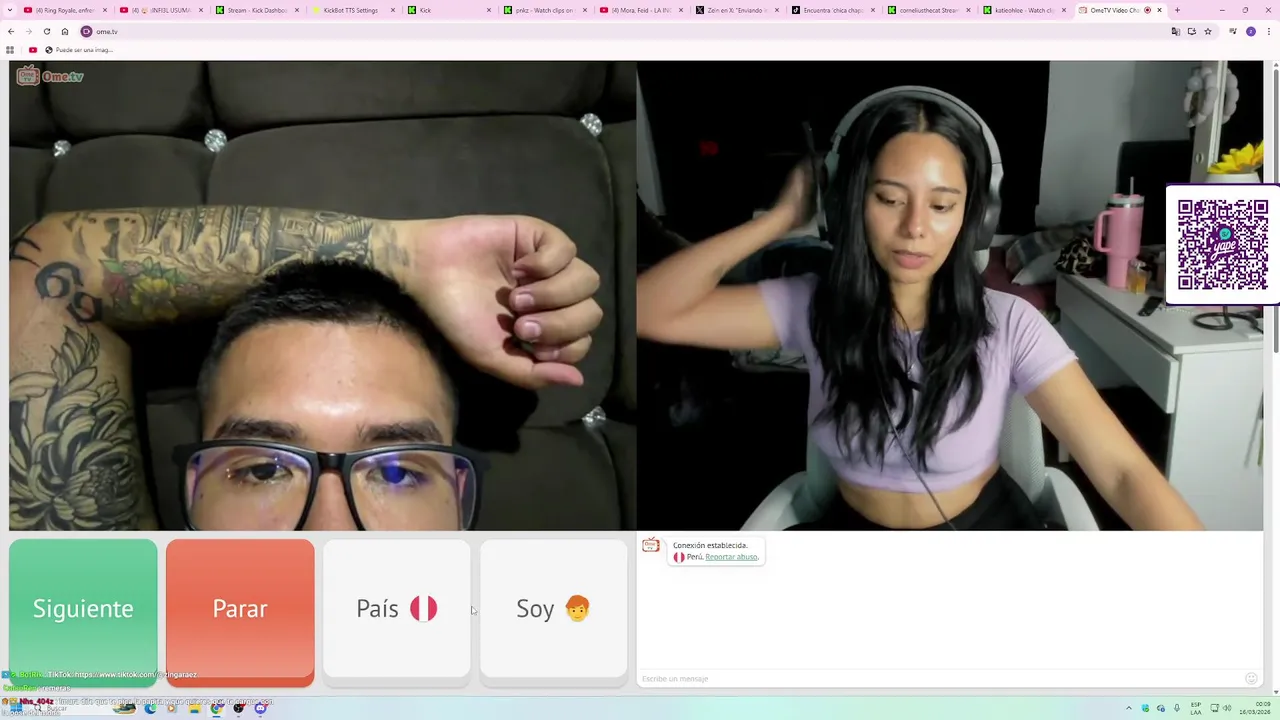The image size is (1280, 720).
Task: Click the Chrome taskbar icon
Action: [x=217, y=708]
